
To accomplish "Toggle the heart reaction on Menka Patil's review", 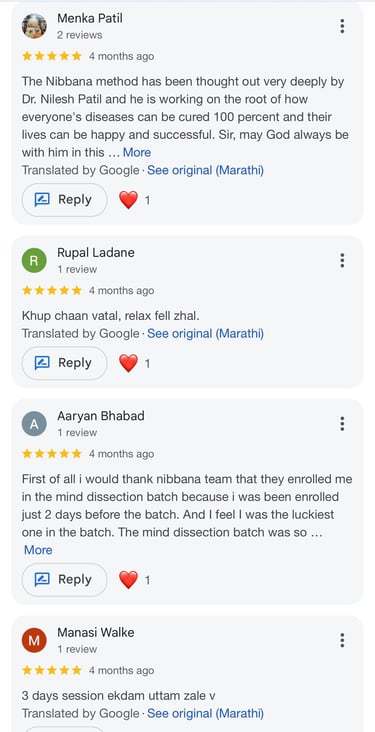I will 128,200.
